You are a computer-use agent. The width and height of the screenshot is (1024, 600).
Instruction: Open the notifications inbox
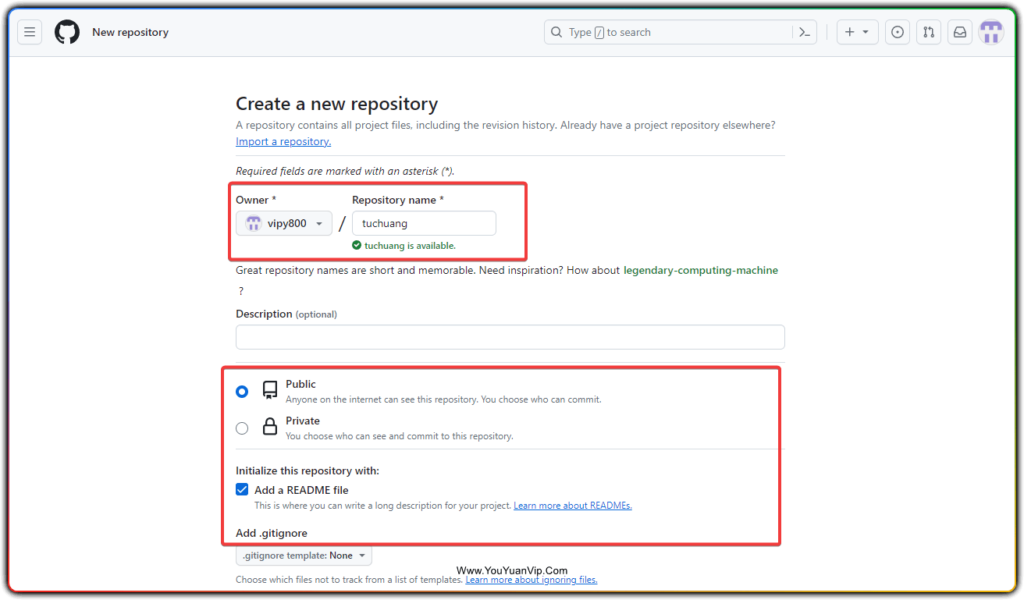(959, 31)
